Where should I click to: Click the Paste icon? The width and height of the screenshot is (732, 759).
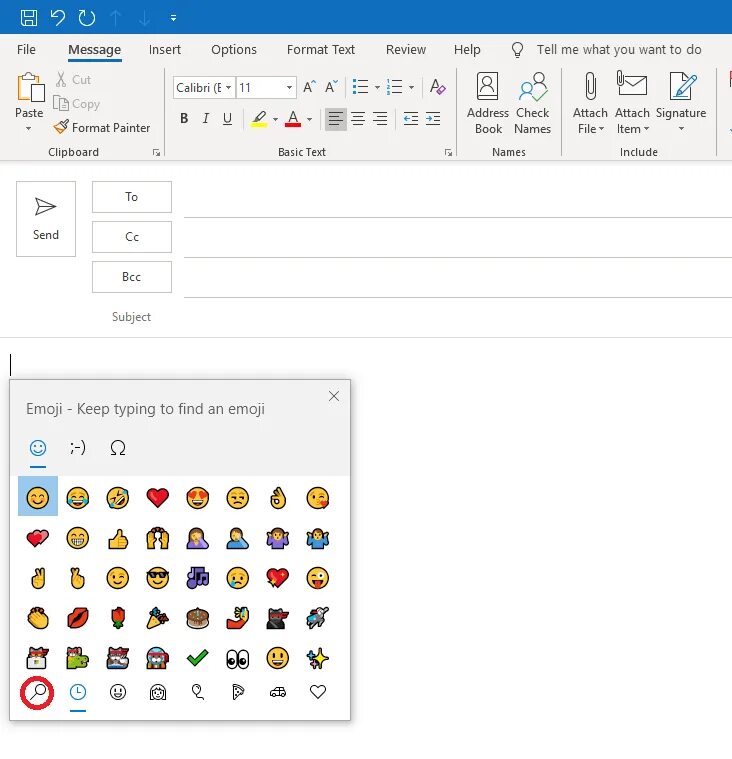click(30, 87)
